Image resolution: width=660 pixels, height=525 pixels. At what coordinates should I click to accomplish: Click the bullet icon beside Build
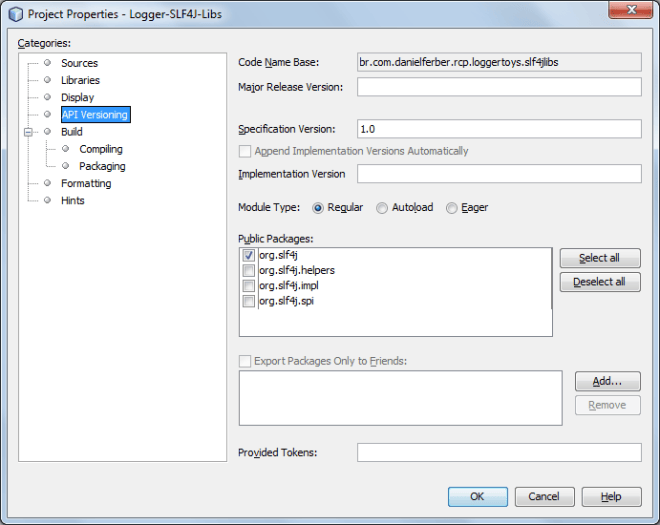pyautogui.click(x=47, y=131)
